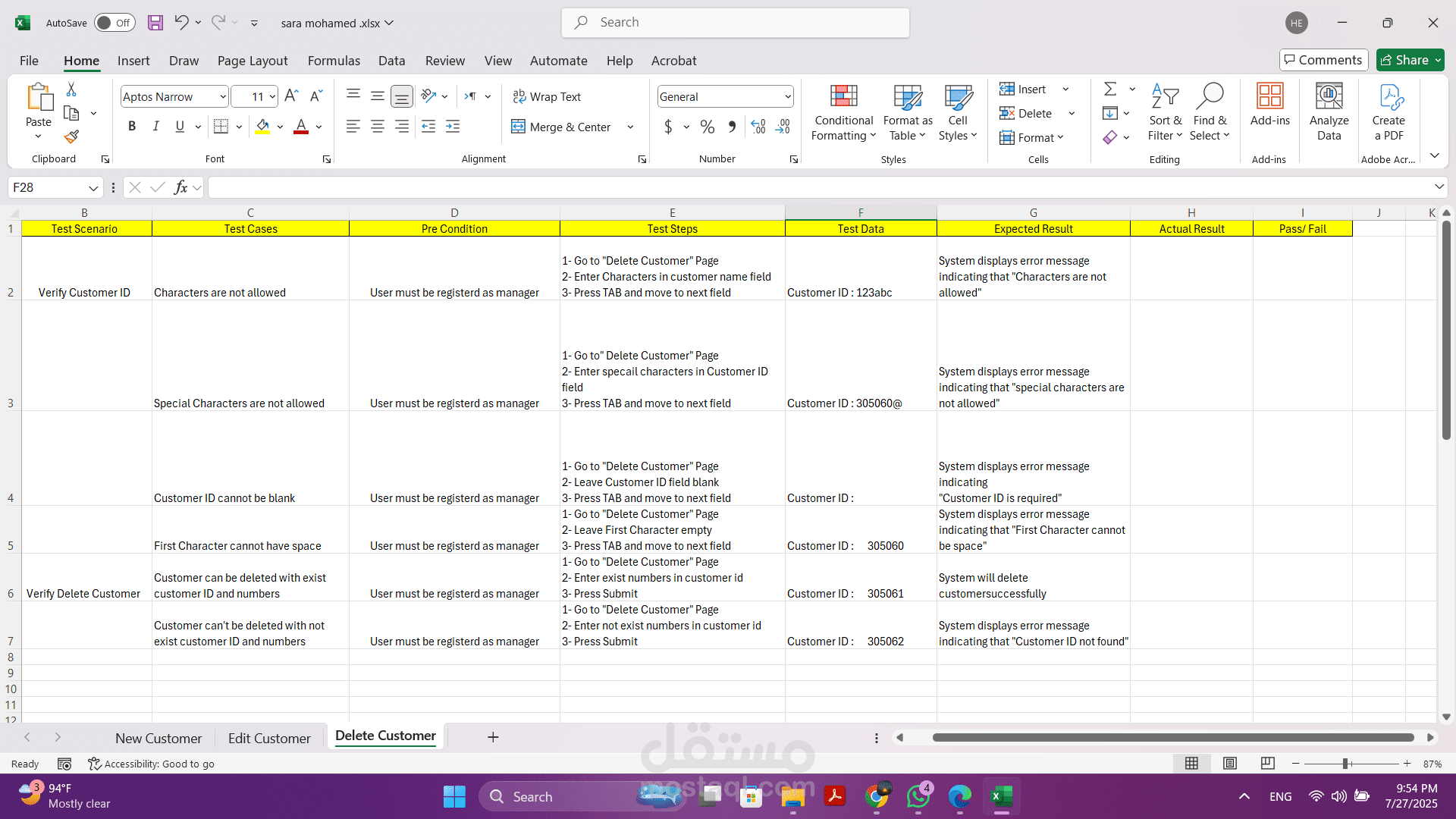
Task: Toggle the AutoSave switch
Action: click(115, 23)
